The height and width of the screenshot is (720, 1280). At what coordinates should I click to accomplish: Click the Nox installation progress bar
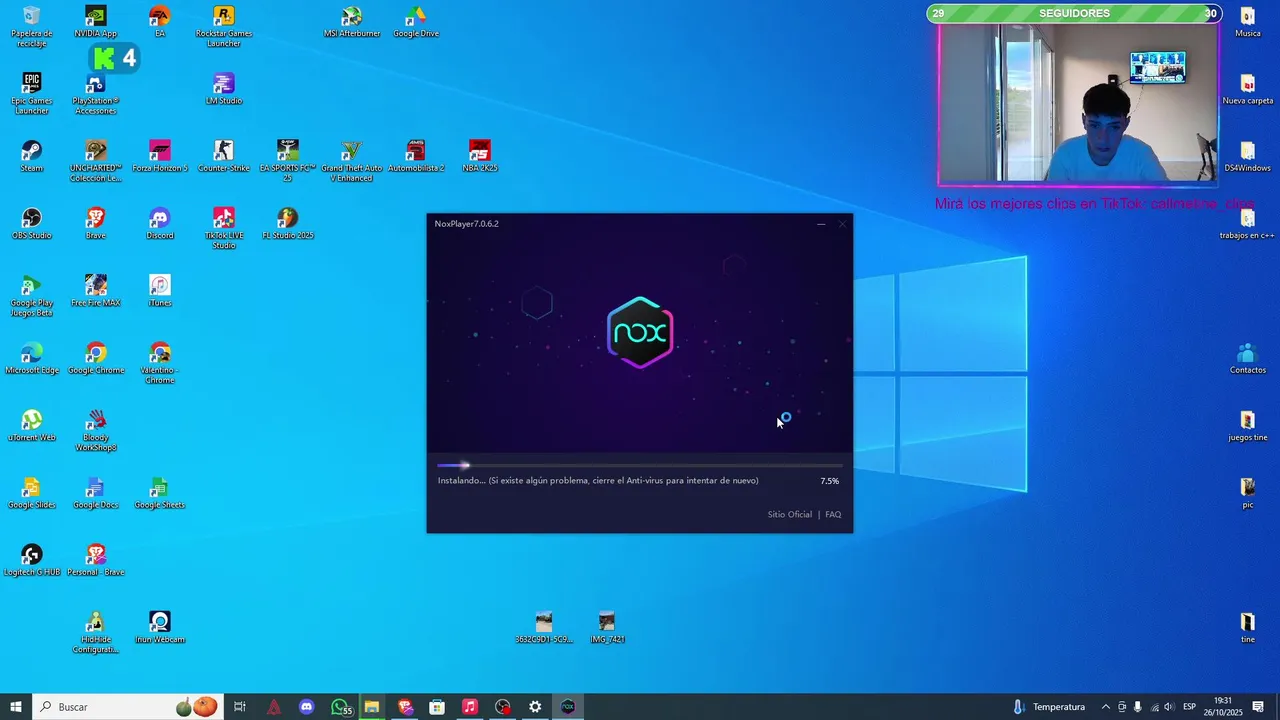640,465
